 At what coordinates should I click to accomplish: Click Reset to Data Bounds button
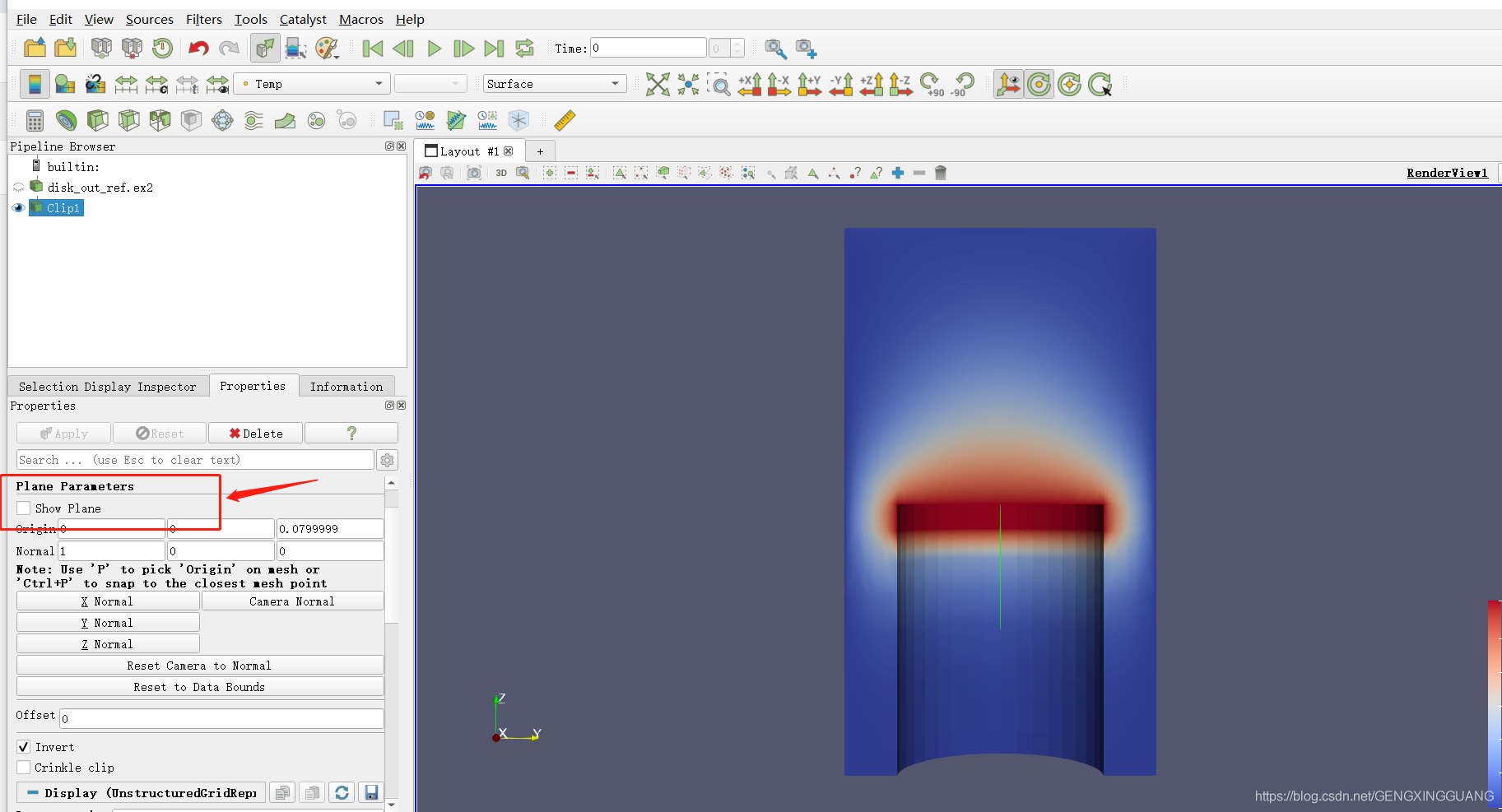[200, 687]
